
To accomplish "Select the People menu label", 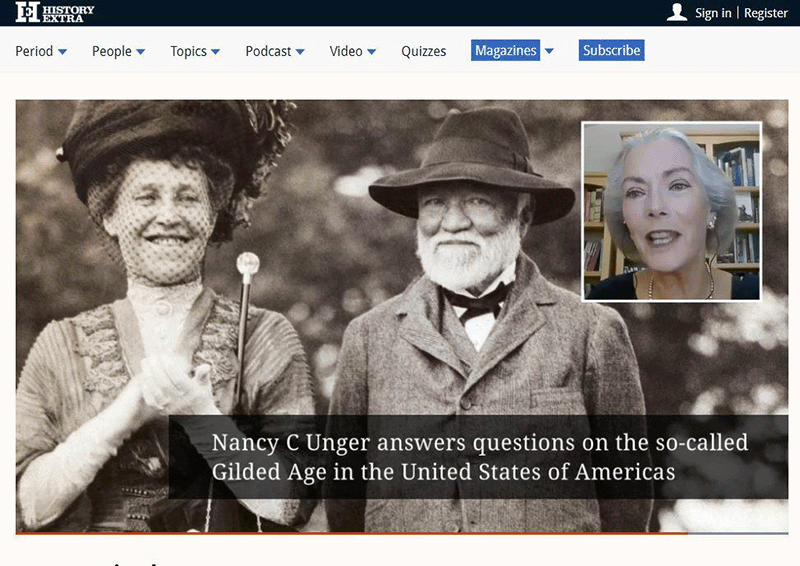I will pos(112,51).
